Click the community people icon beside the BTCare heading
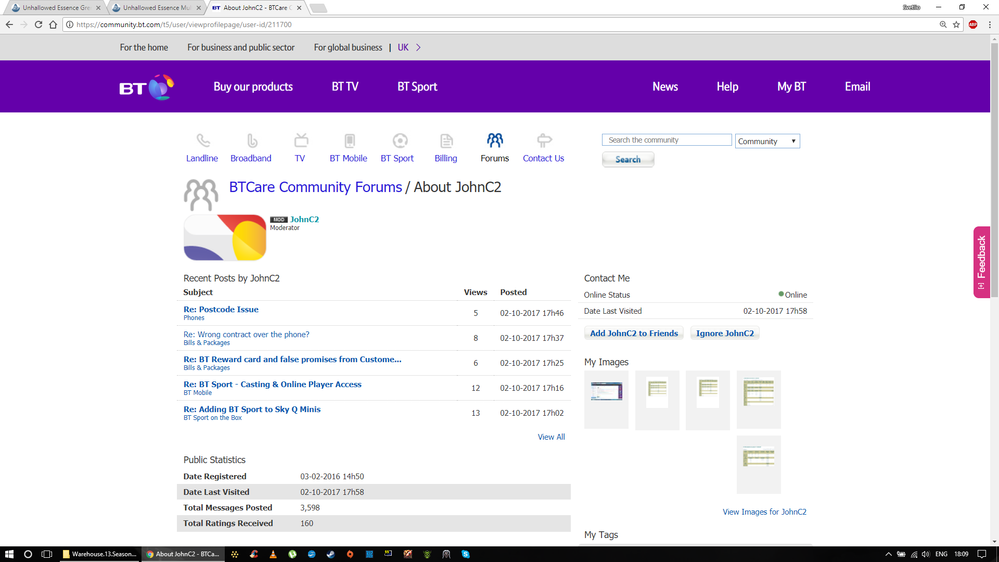This screenshot has width=999, height=562. pos(201,195)
